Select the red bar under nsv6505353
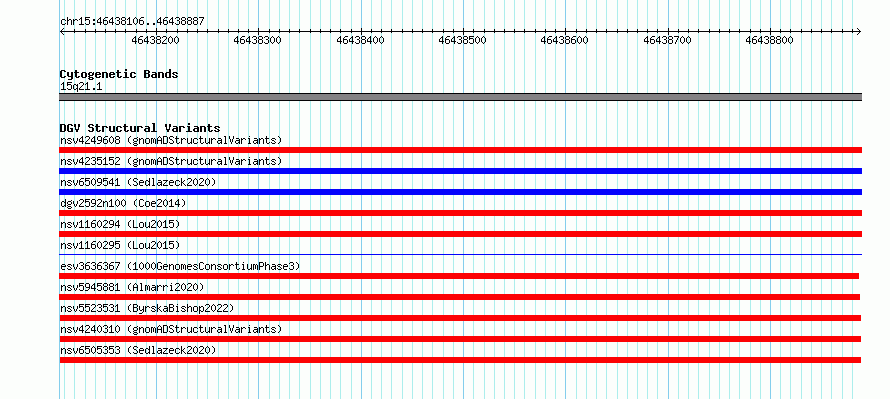 460,360
